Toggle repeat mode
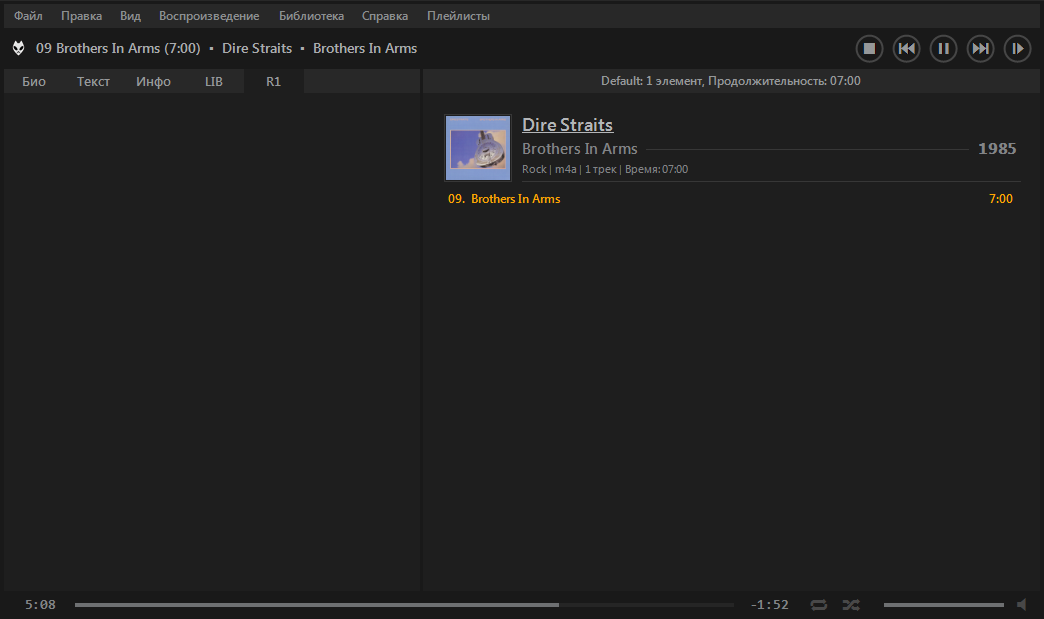This screenshot has width=1044, height=619. 819,604
